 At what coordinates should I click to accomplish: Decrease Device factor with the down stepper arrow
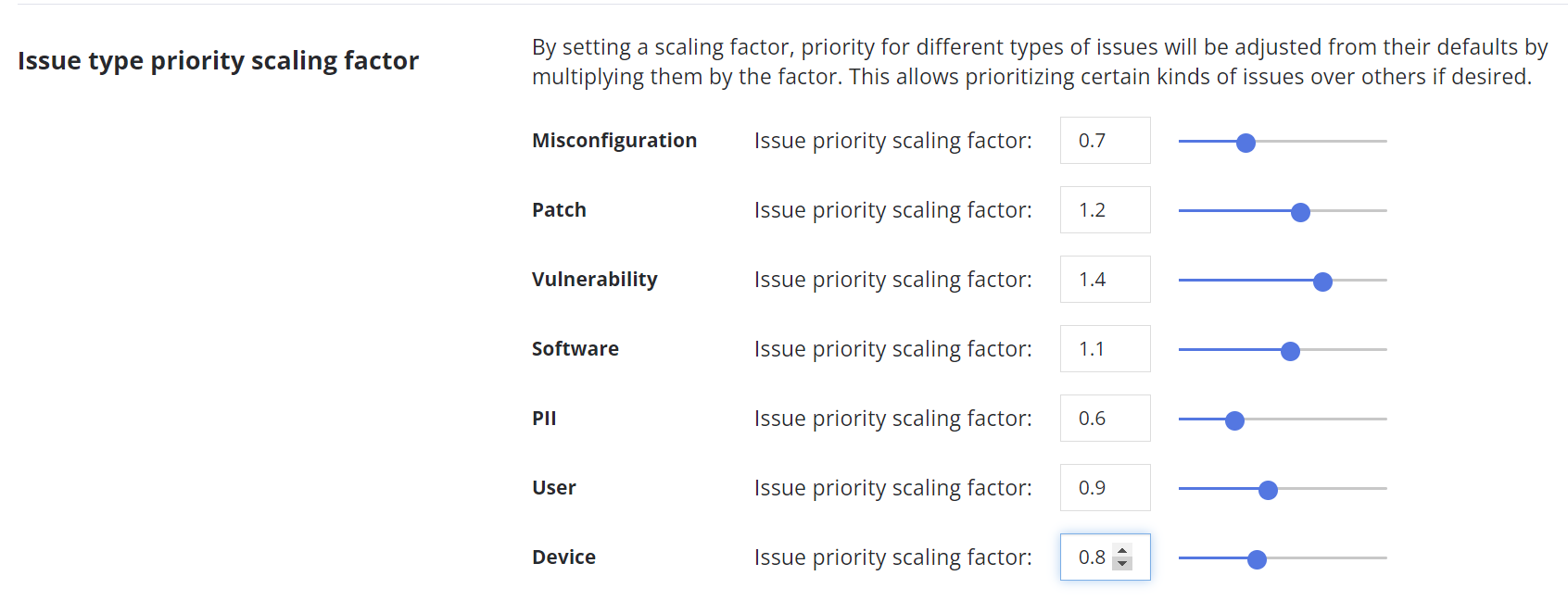[x=1122, y=563]
